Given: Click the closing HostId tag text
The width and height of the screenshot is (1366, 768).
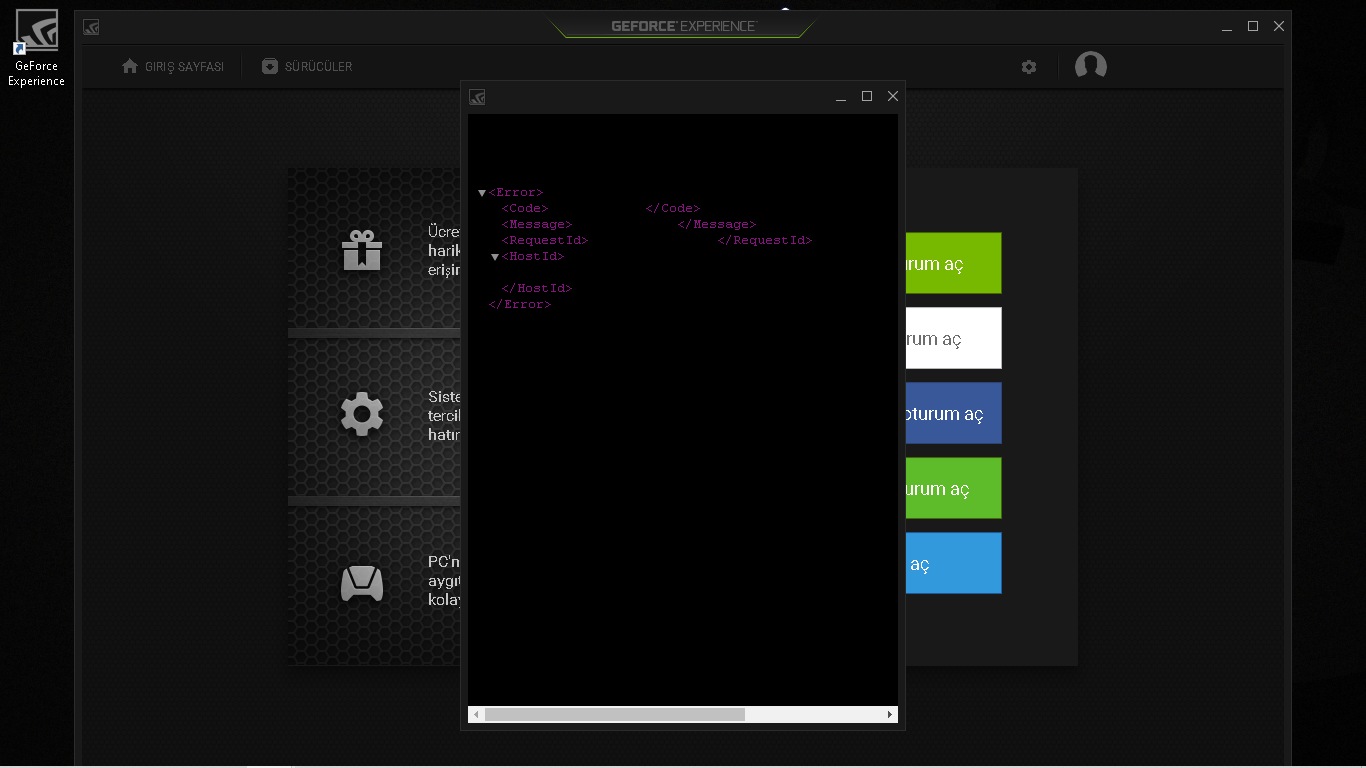Looking at the screenshot, I should pos(537,288).
